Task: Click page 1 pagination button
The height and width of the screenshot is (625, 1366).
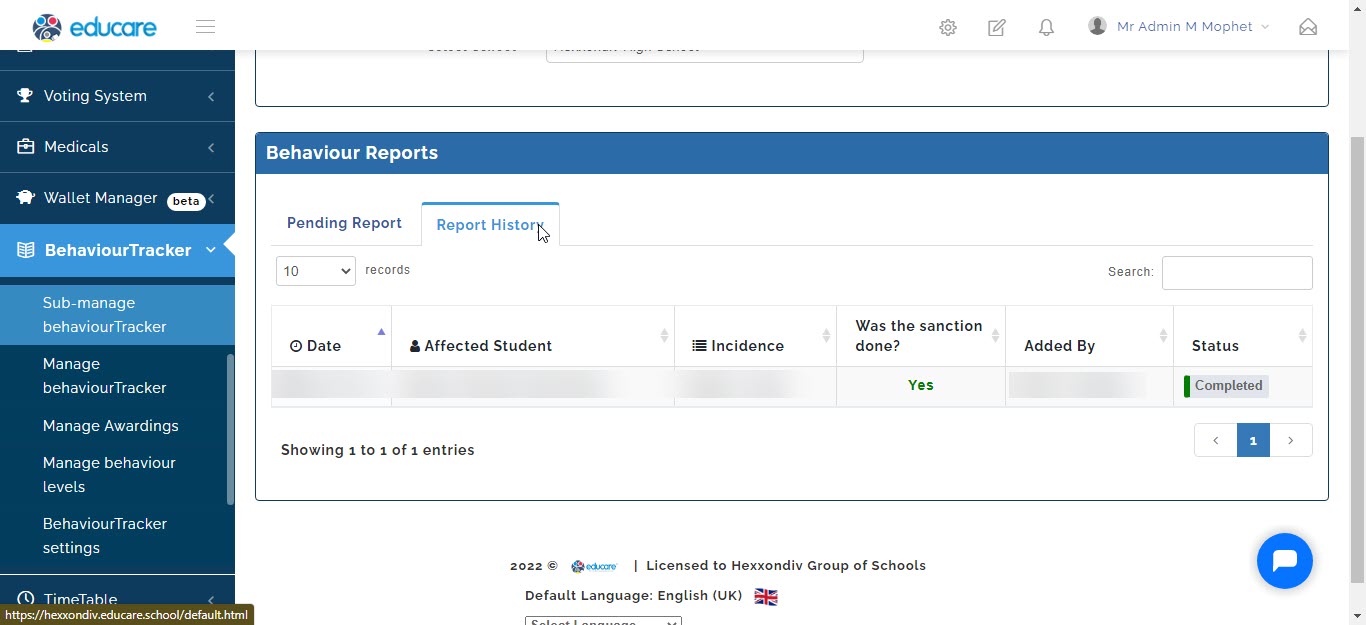Action: 1253,440
